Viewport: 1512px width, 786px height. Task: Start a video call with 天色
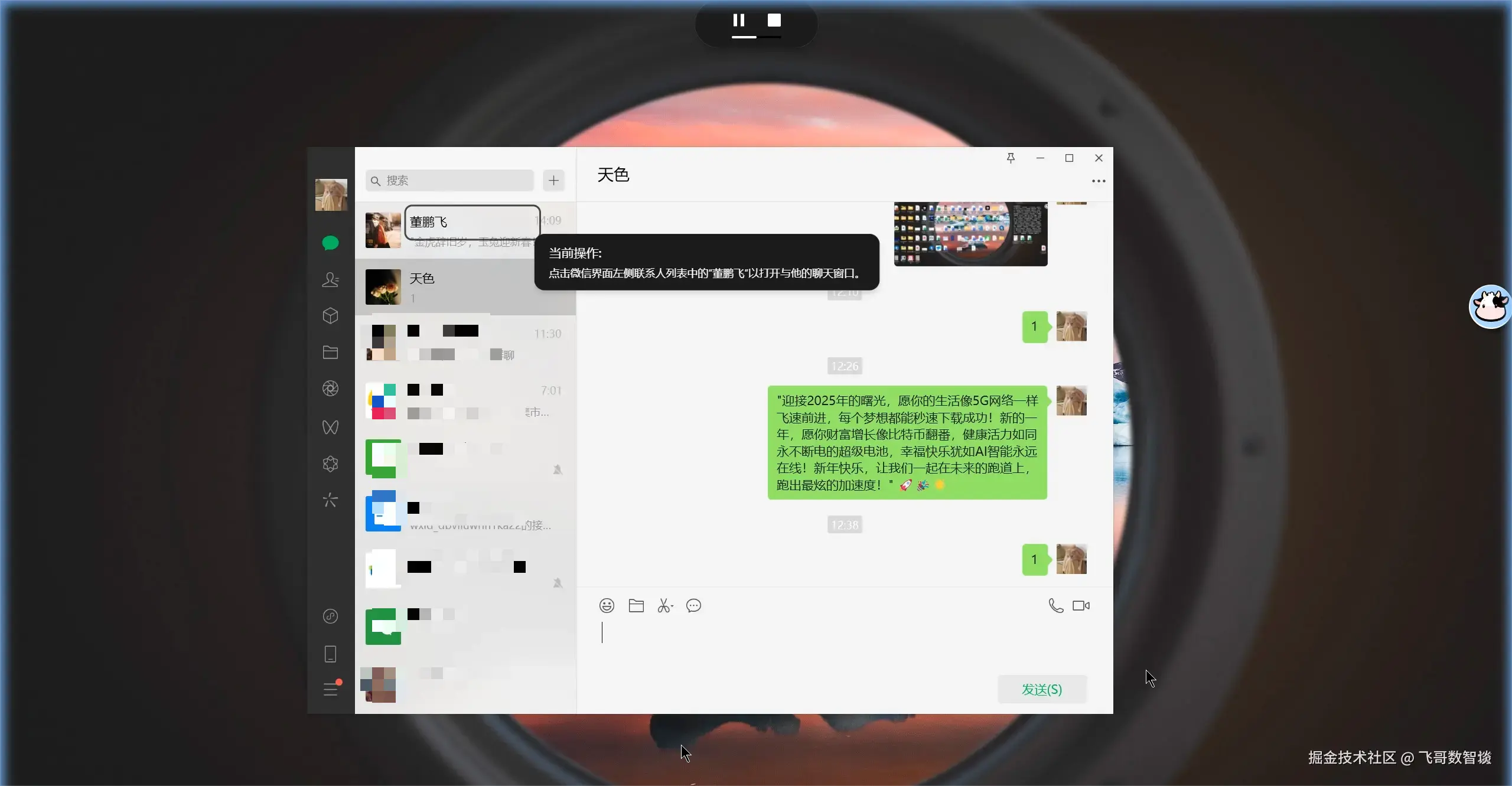click(1080, 605)
